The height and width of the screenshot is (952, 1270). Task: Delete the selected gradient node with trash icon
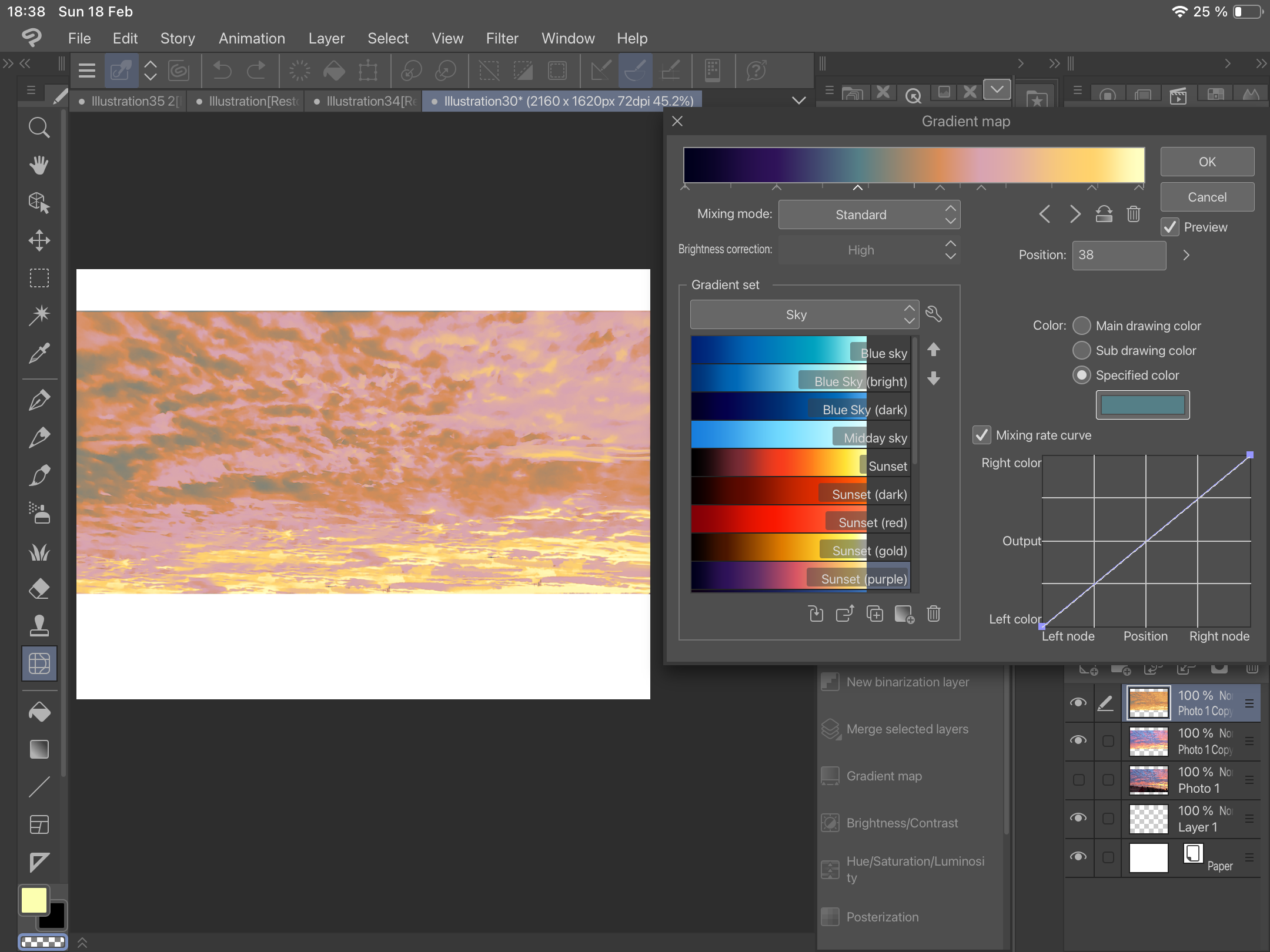(x=1133, y=214)
